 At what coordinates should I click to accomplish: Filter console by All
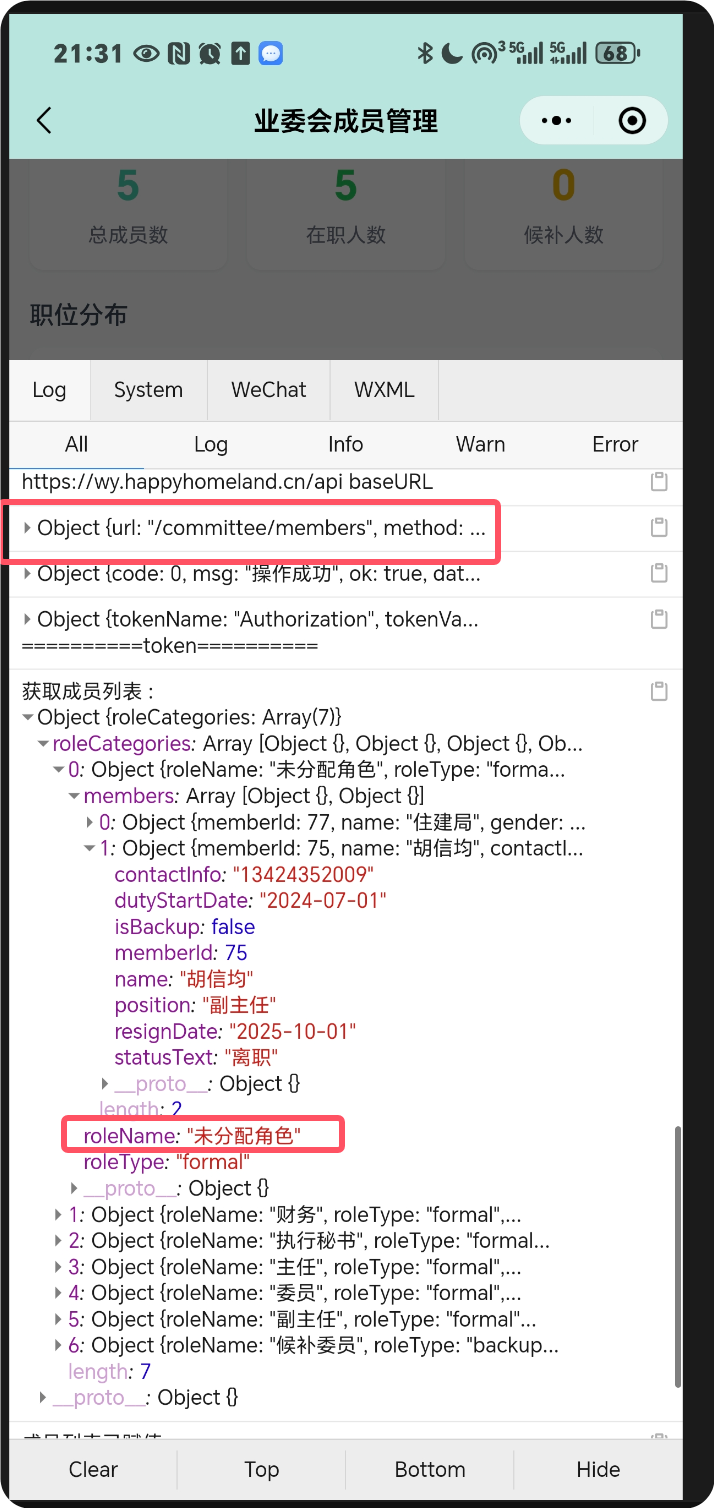pyautogui.click(x=77, y=444)
